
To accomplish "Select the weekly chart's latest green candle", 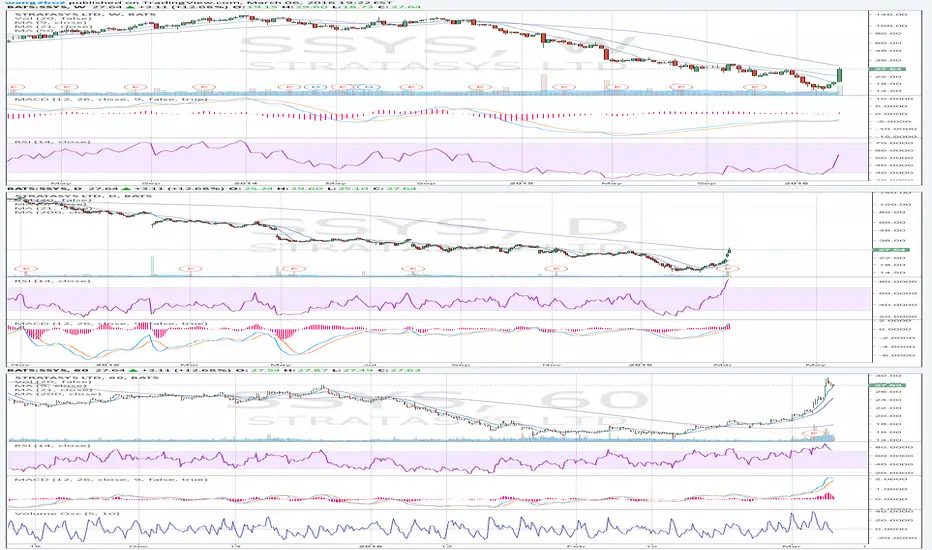I will point(839,76).
